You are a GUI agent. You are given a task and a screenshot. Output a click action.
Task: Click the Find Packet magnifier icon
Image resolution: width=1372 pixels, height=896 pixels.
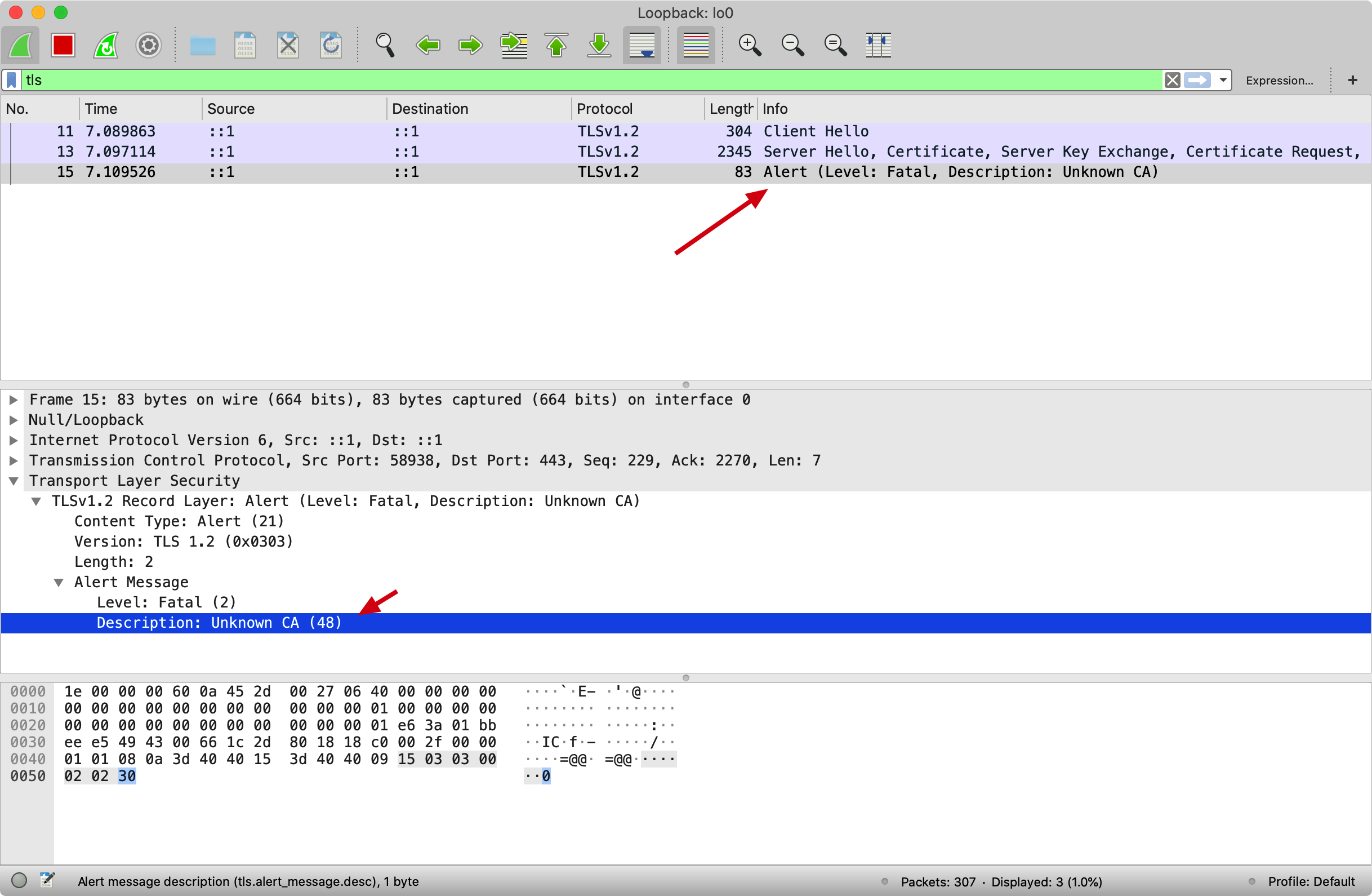pos(385,45)
